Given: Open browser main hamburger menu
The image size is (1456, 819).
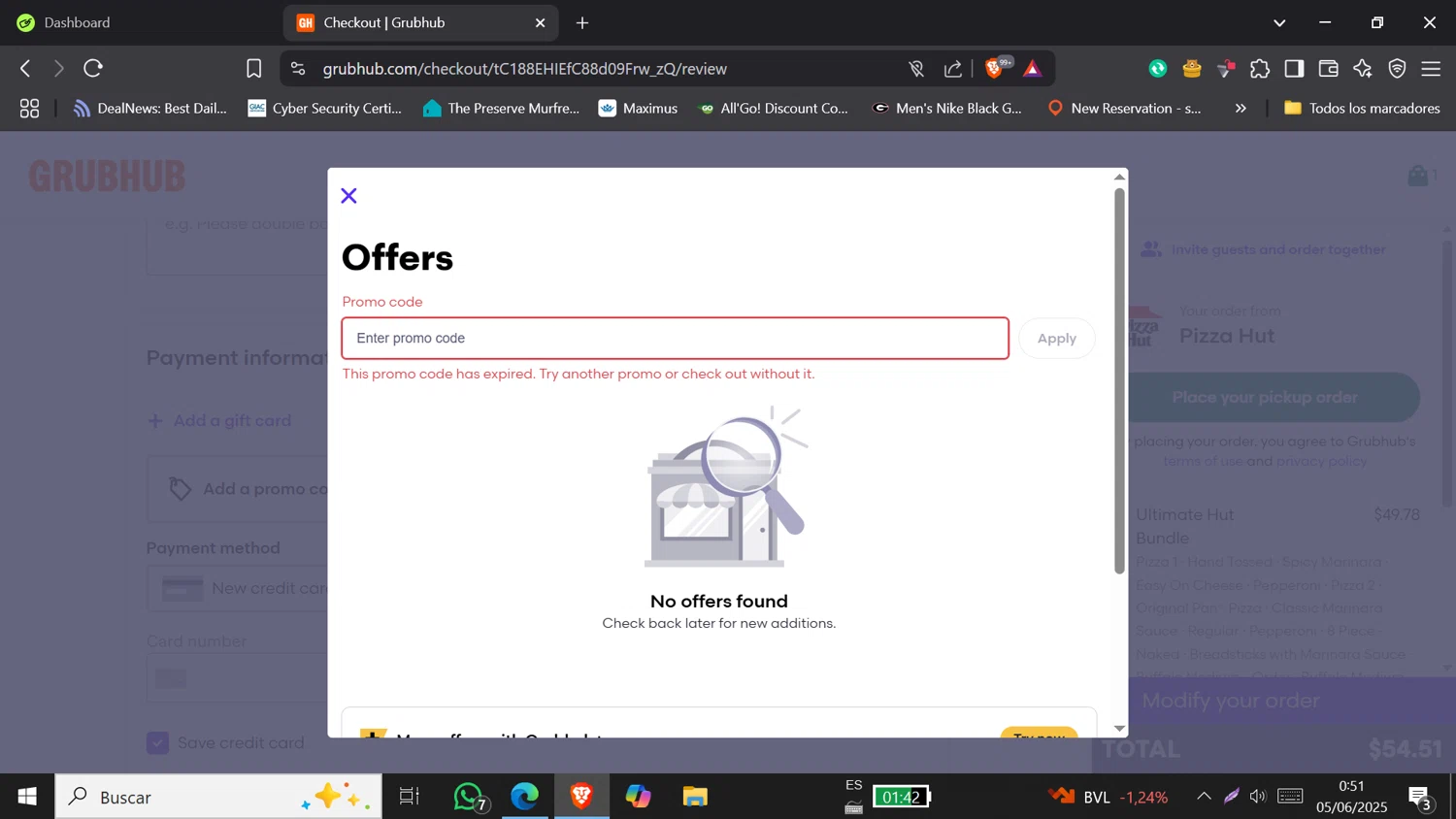Looking at the screenshot, I should (1431, 69).
